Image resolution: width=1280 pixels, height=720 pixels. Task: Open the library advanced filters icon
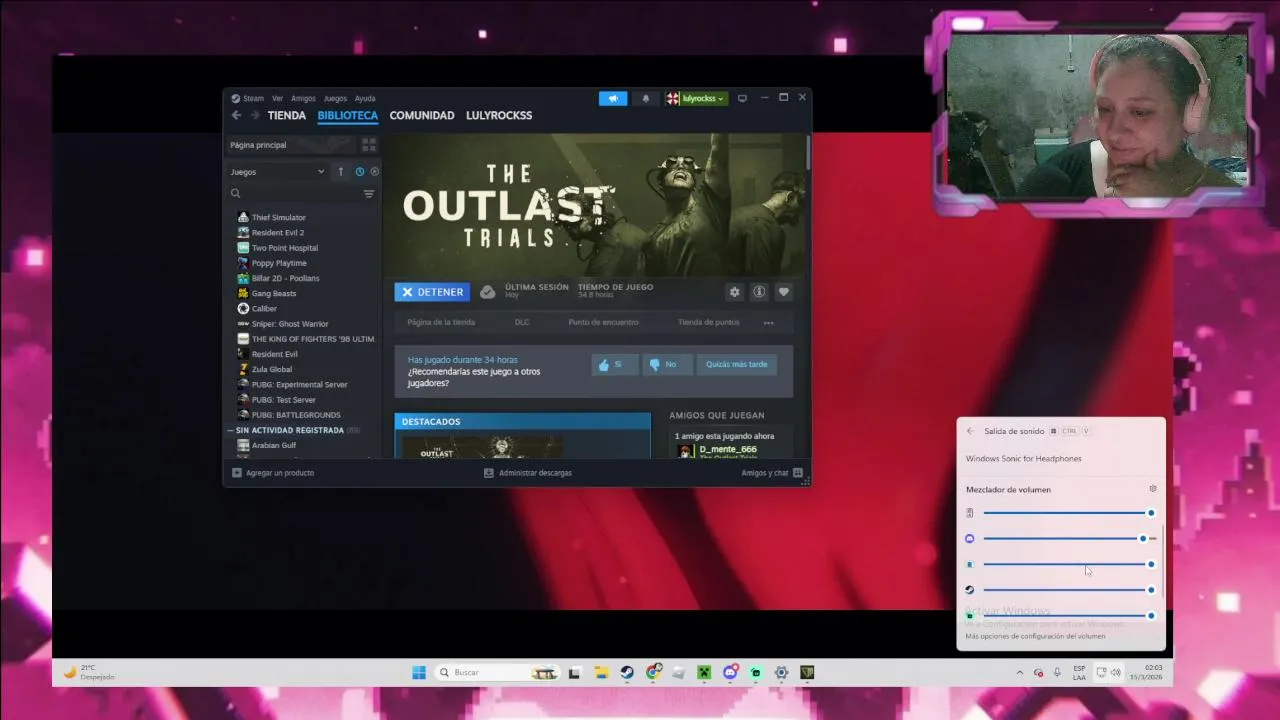(x=369, y=194)
